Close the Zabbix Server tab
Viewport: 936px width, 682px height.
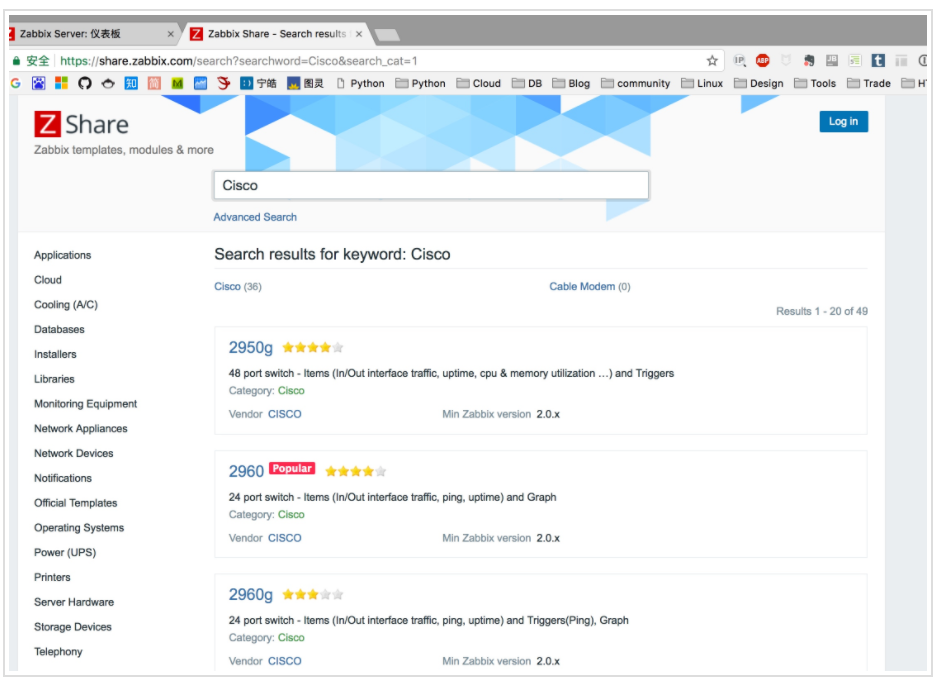(x=170, y=34)
